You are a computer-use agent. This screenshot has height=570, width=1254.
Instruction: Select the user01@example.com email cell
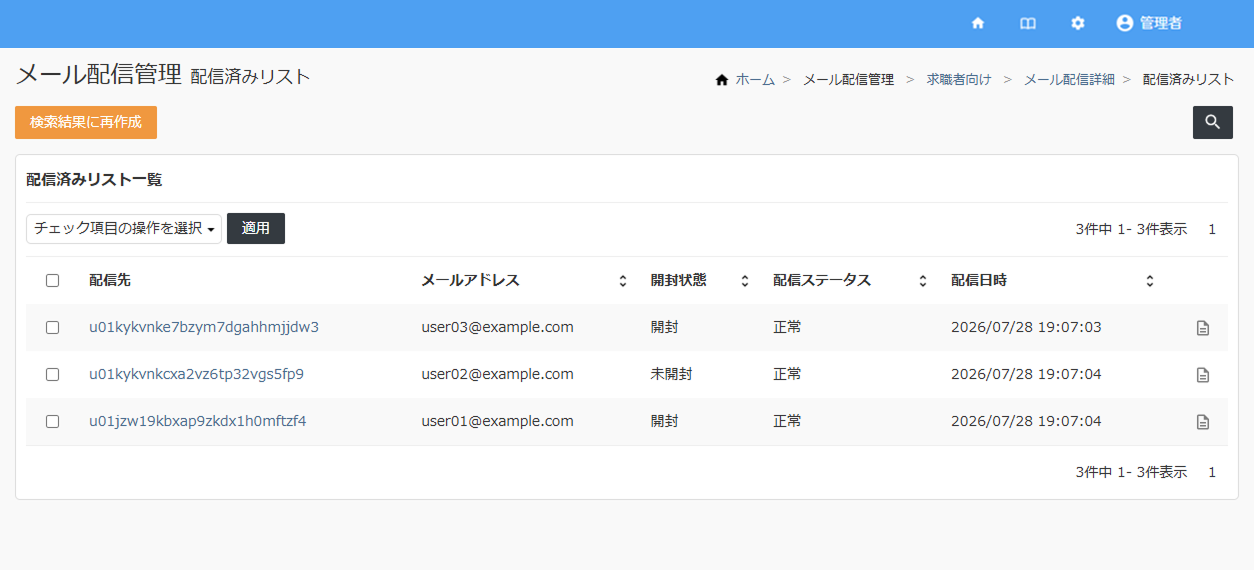point(497,421)
